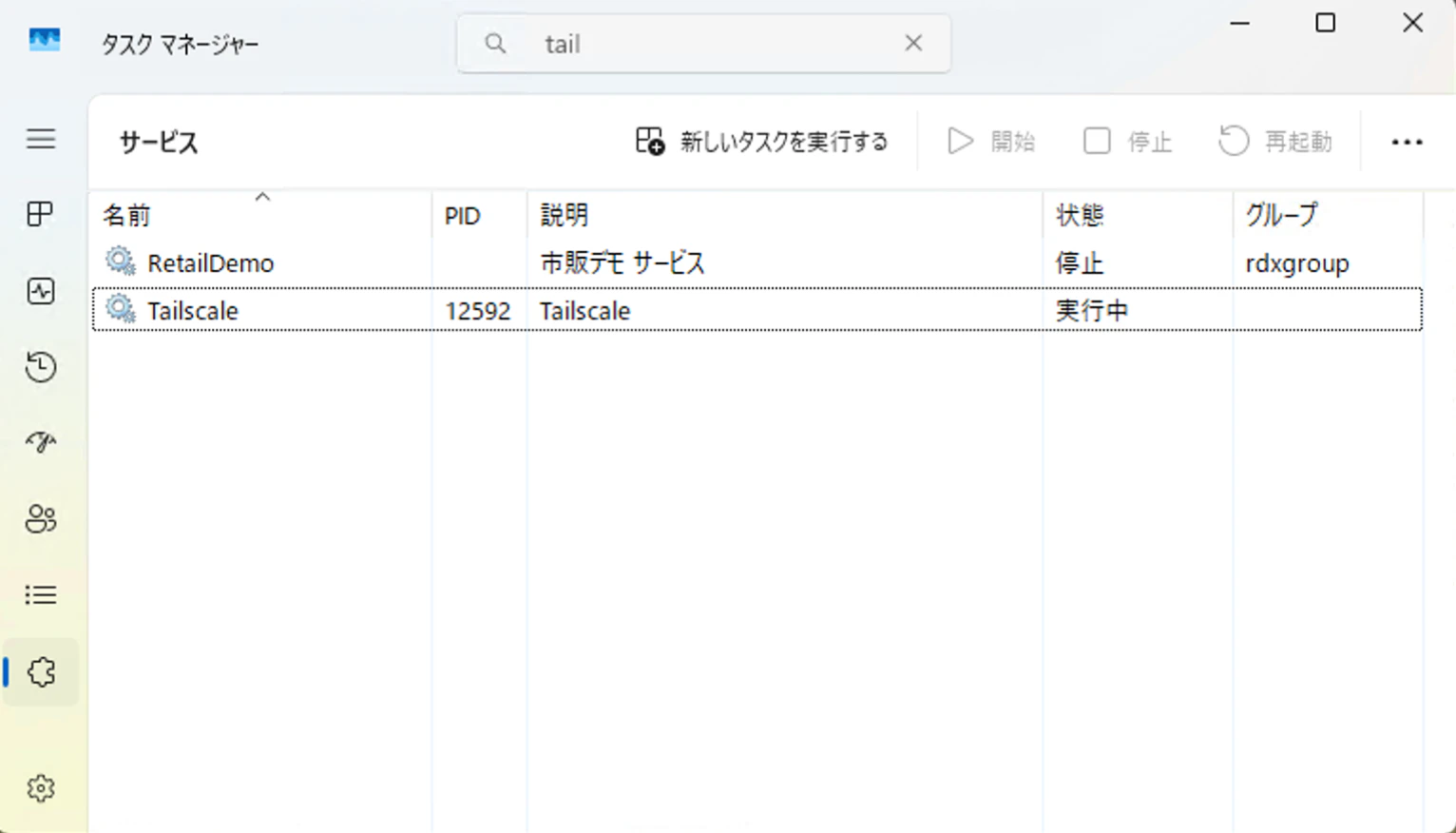Minimize the Task Manager window
The image size is (1456, 833).
tap(1240, 23)
